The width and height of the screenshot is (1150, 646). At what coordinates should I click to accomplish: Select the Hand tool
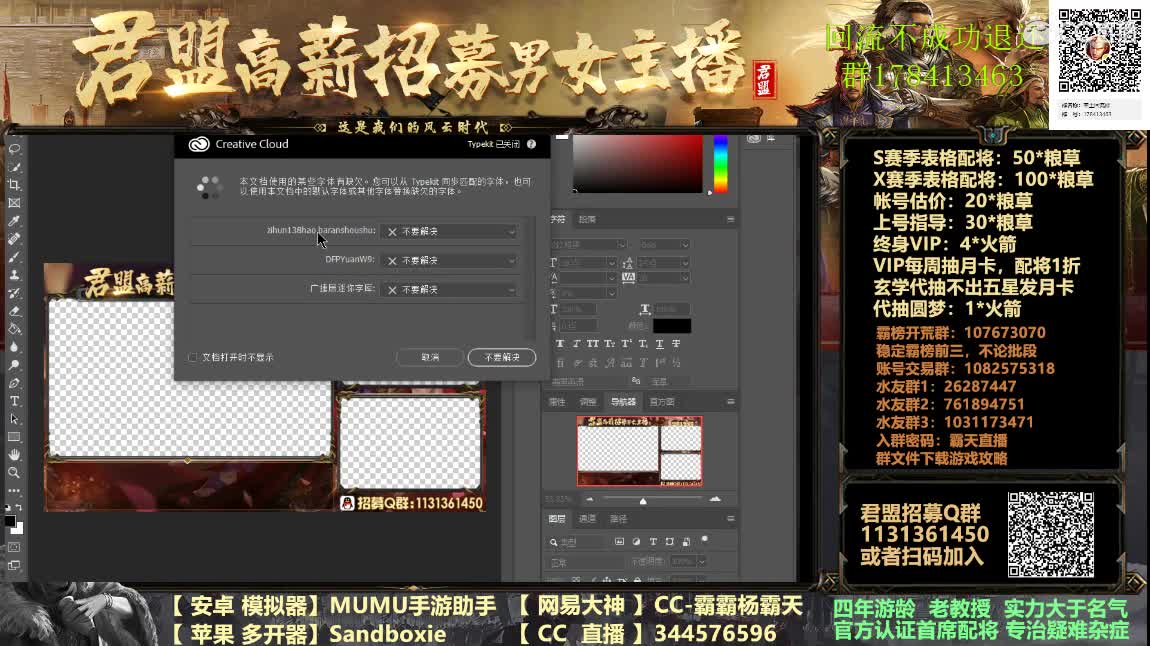click(15, 455)
